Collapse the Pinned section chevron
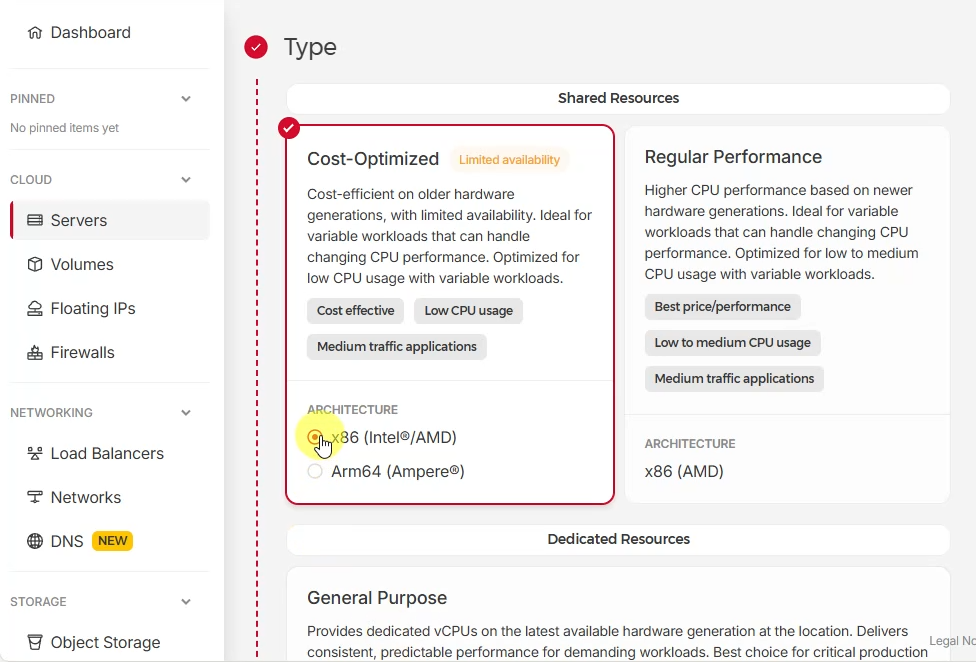The image size is (976, 662). [186, 99]
